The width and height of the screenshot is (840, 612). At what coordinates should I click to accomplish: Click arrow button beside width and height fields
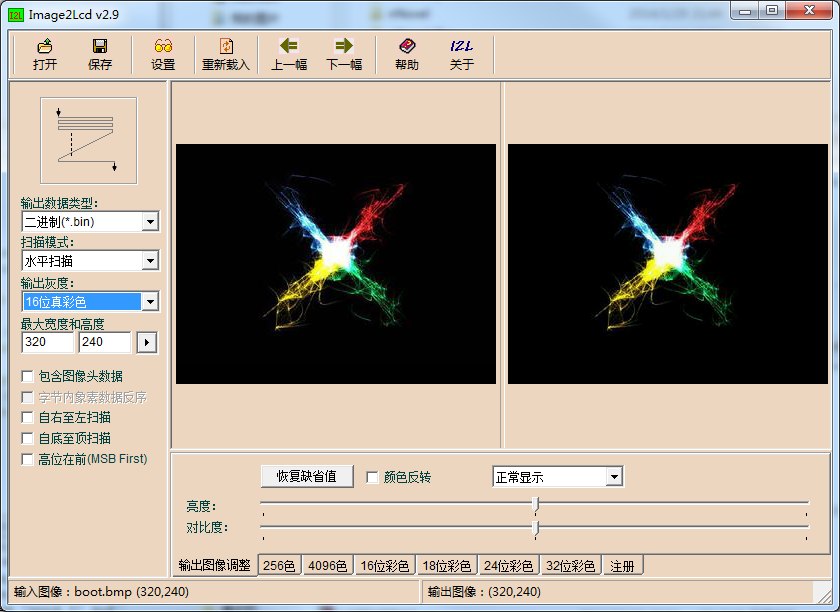pos(147,342)
